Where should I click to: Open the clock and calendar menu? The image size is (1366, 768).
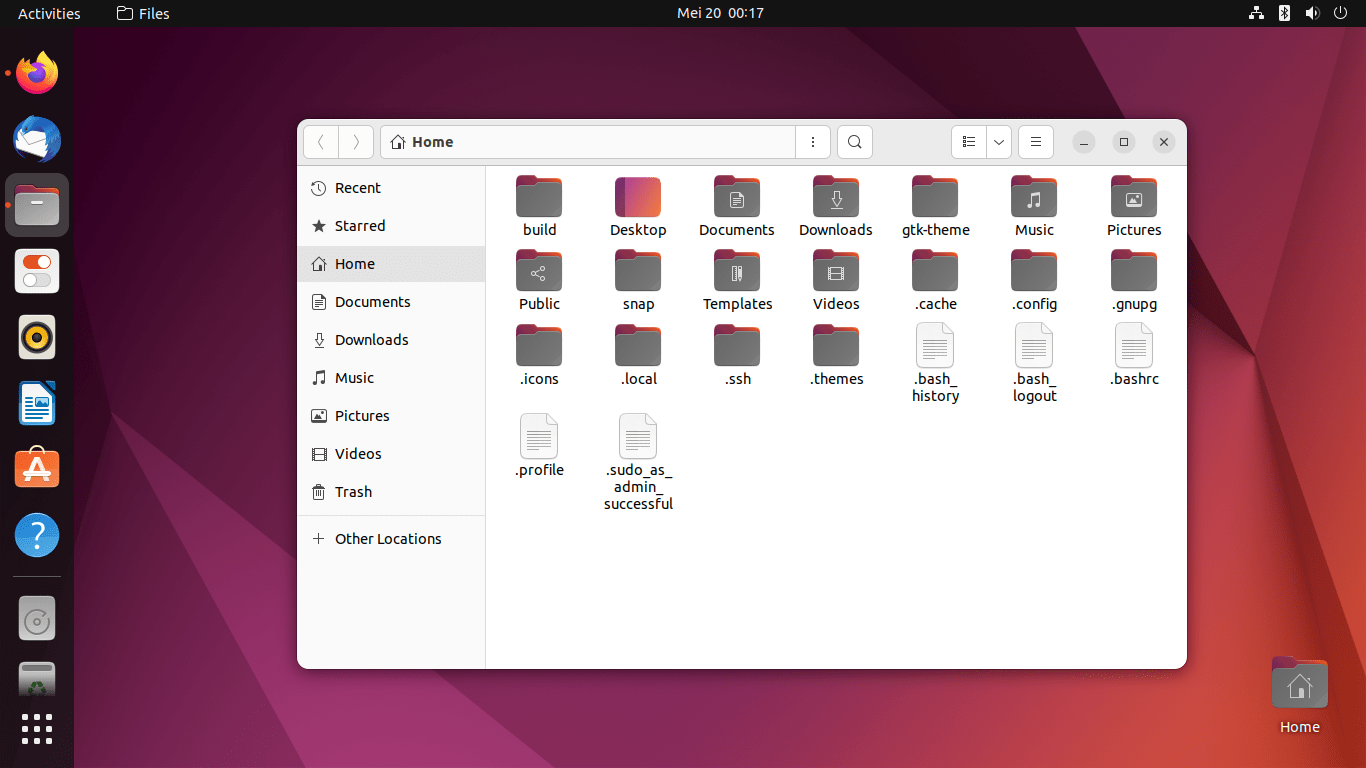[720, 13]
